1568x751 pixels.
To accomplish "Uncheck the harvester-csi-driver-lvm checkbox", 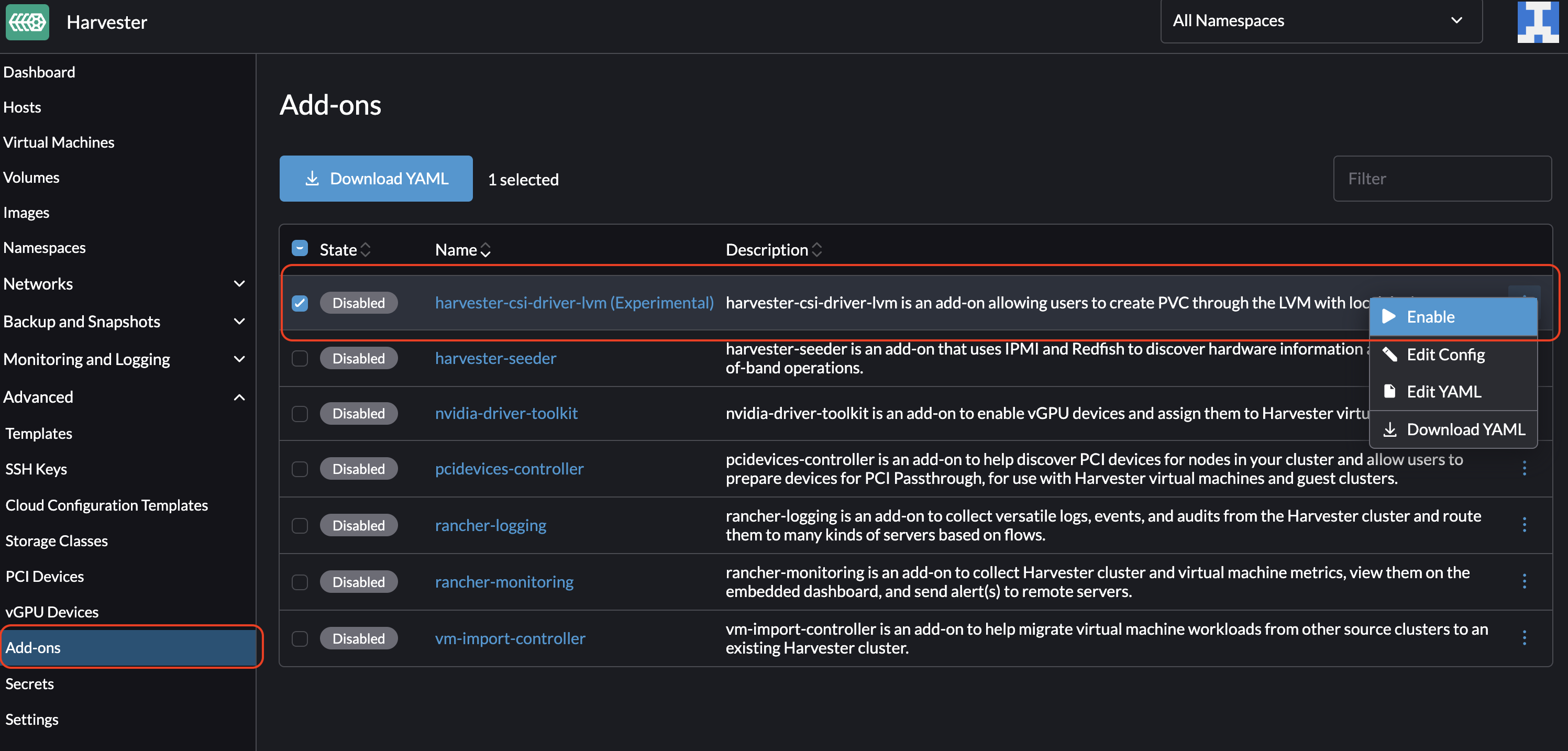I will (300, 303).
